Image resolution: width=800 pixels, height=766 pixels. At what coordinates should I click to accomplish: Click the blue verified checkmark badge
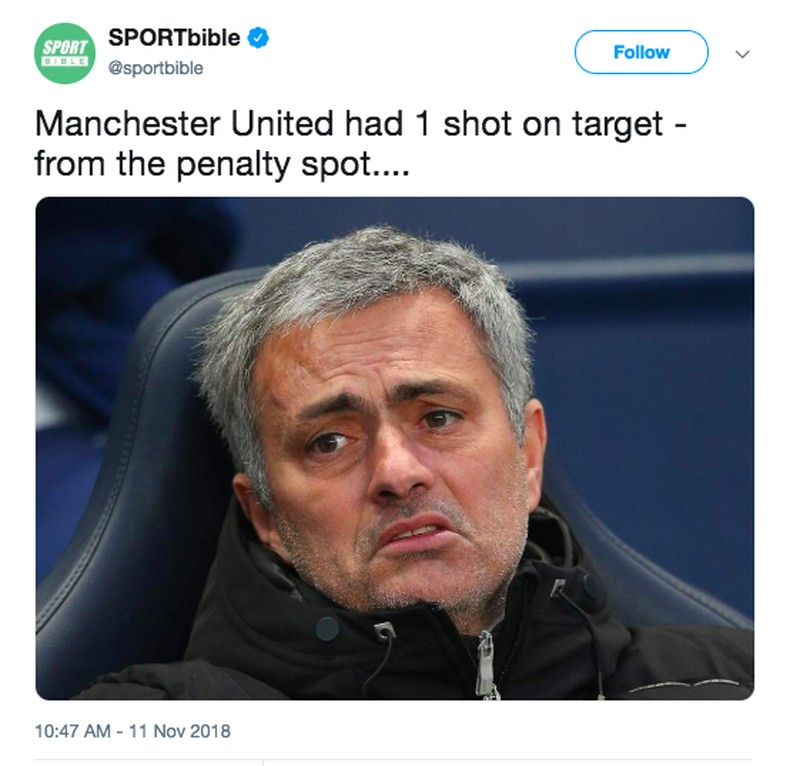(x=258, y=39)
